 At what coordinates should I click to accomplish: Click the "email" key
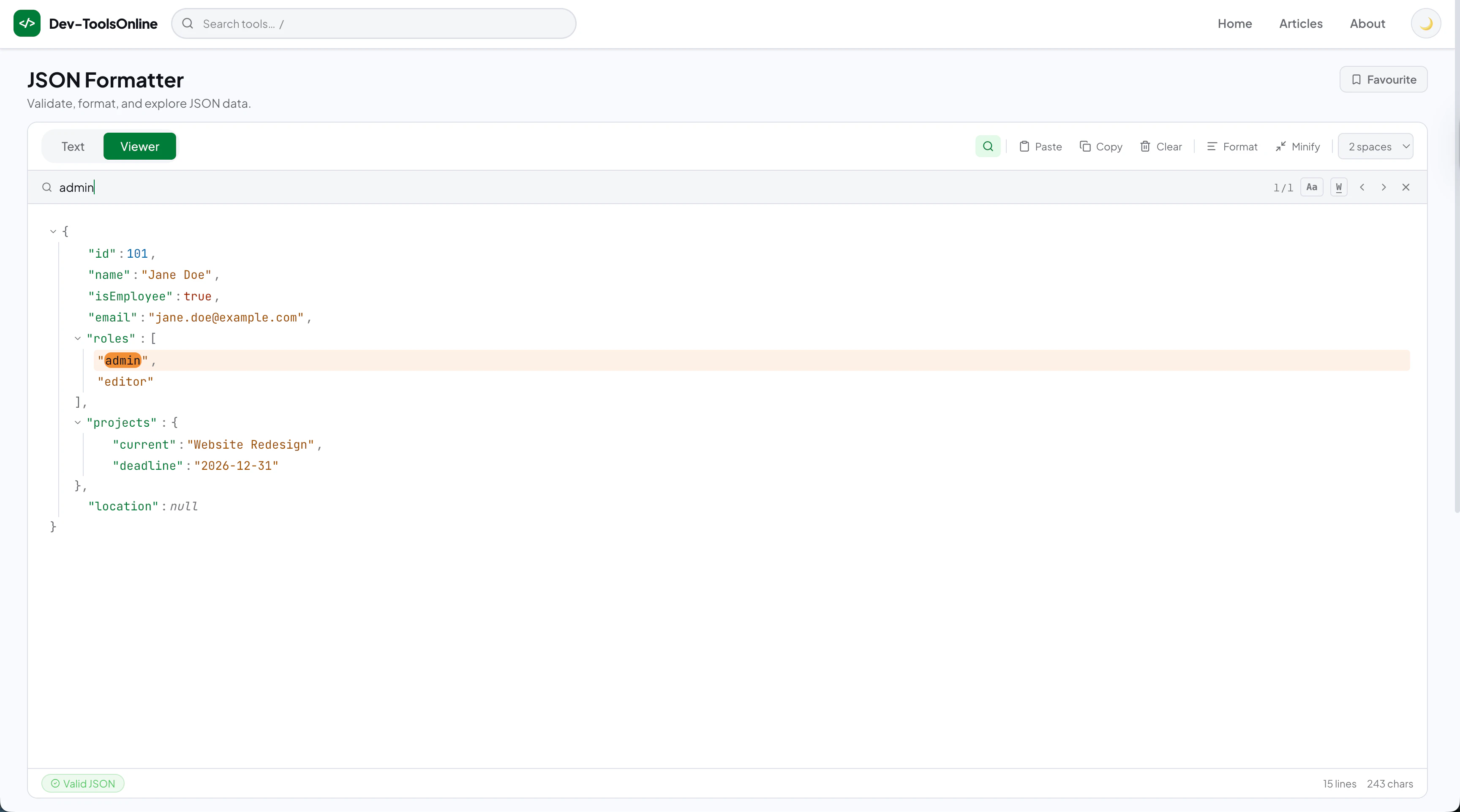(x=112, y=317)
